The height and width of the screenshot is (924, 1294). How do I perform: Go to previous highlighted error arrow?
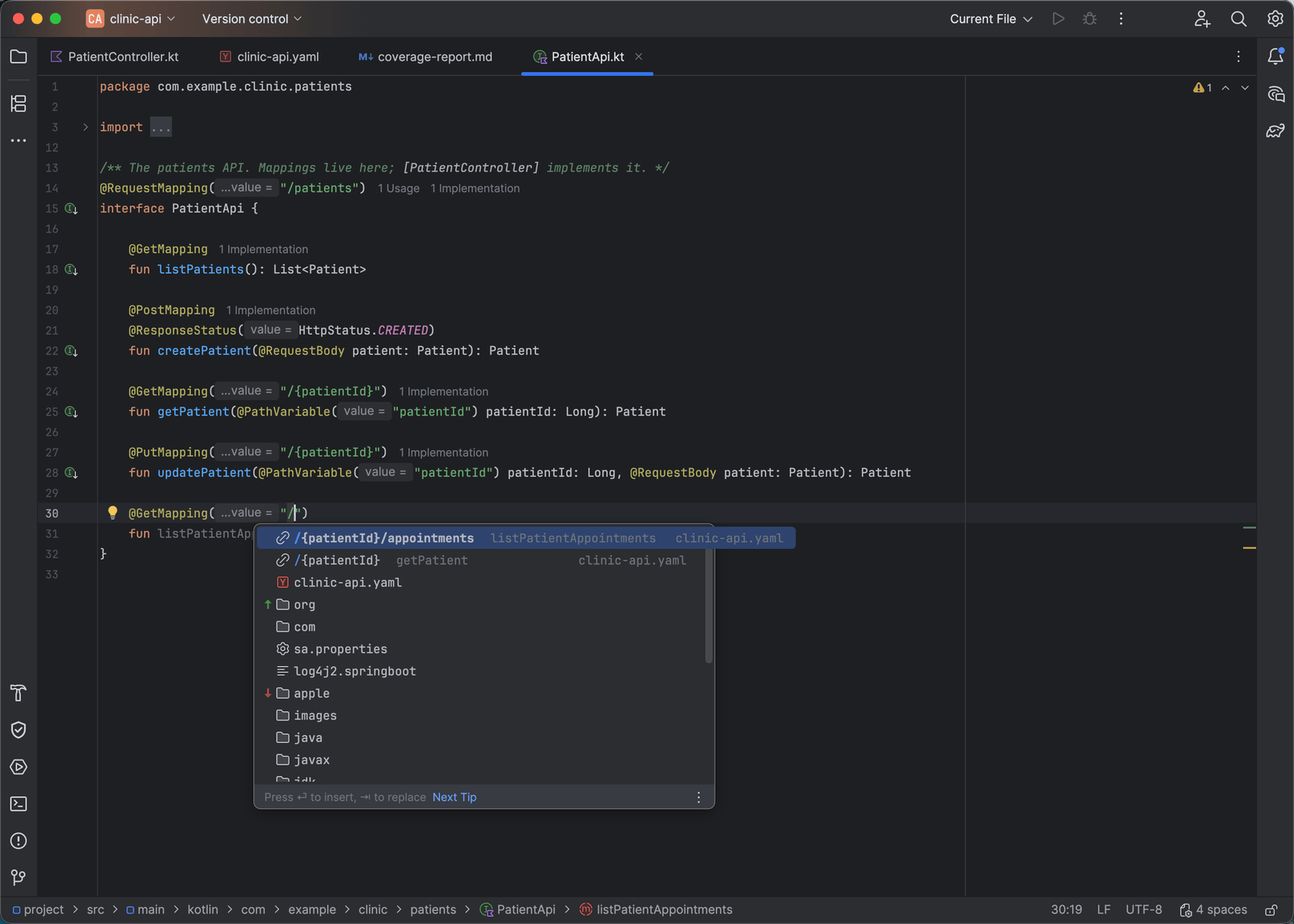(1225, 87)
